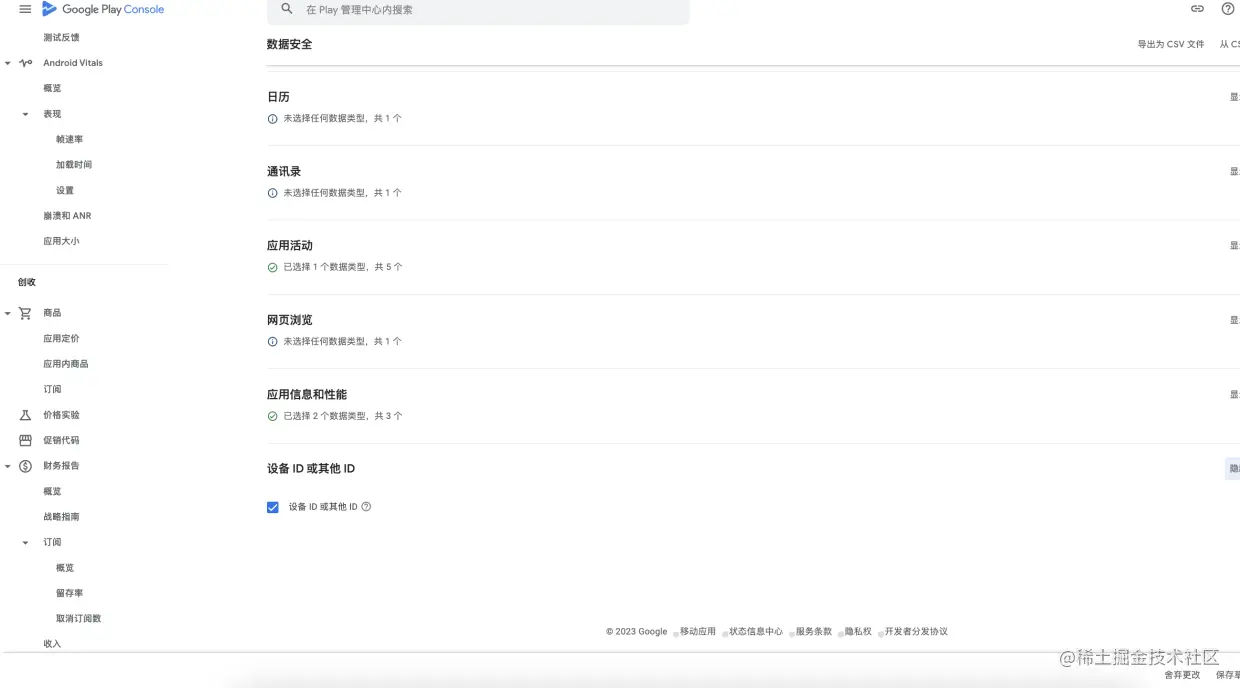Screen dimensions: 1240x688
Task: Click the info icon under 日历 section
Action: coord(272,119)
